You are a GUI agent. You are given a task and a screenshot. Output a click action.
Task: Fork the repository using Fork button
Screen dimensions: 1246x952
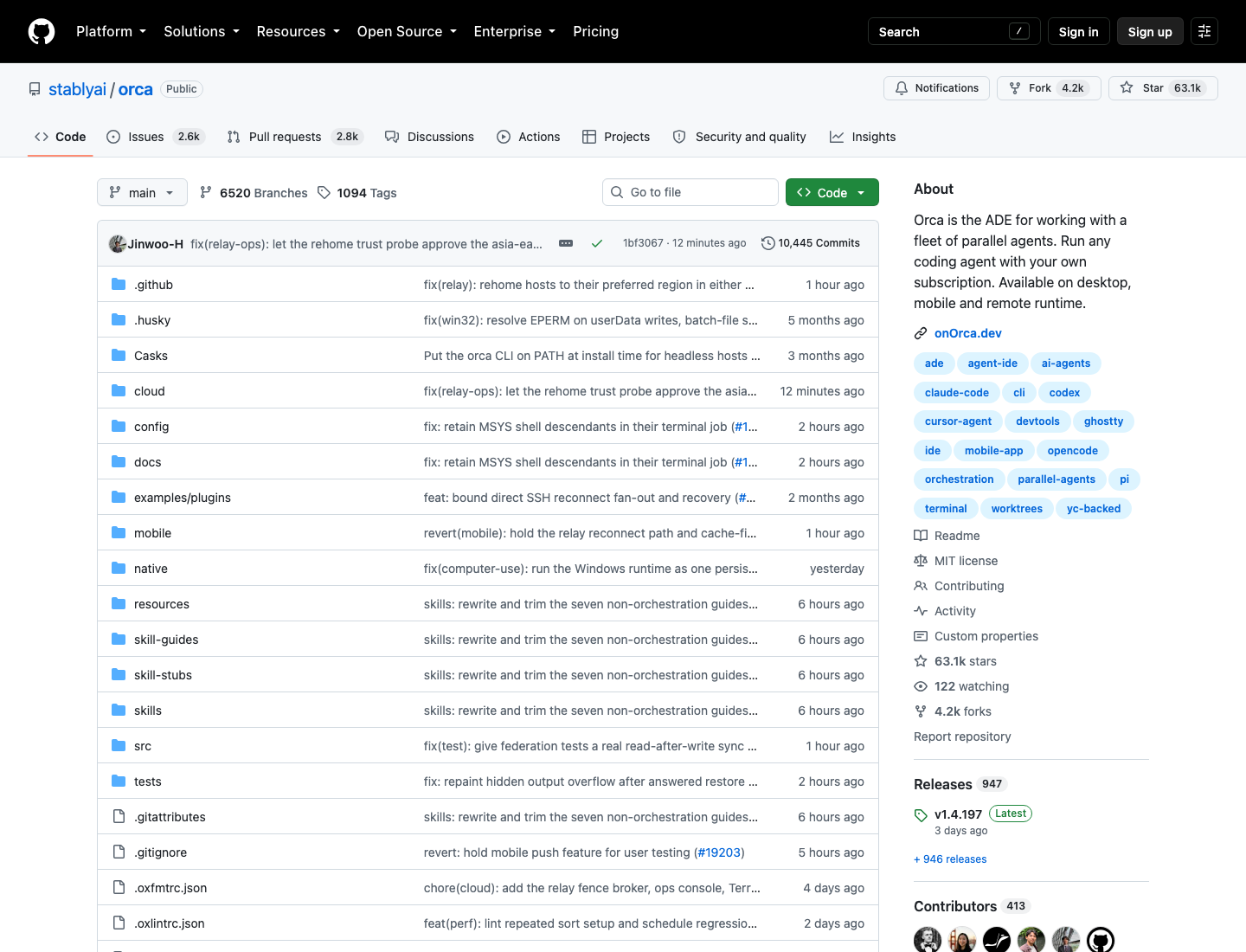pos(1049,88)
